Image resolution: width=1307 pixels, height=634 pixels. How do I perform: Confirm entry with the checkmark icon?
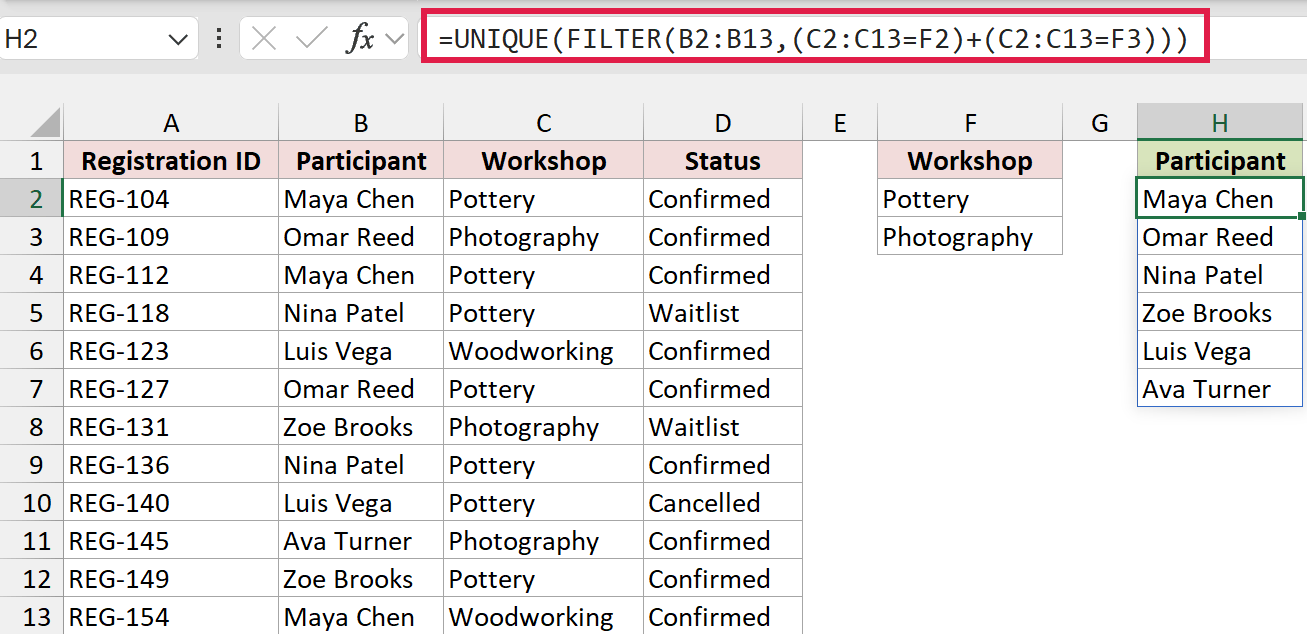[312, 40]
